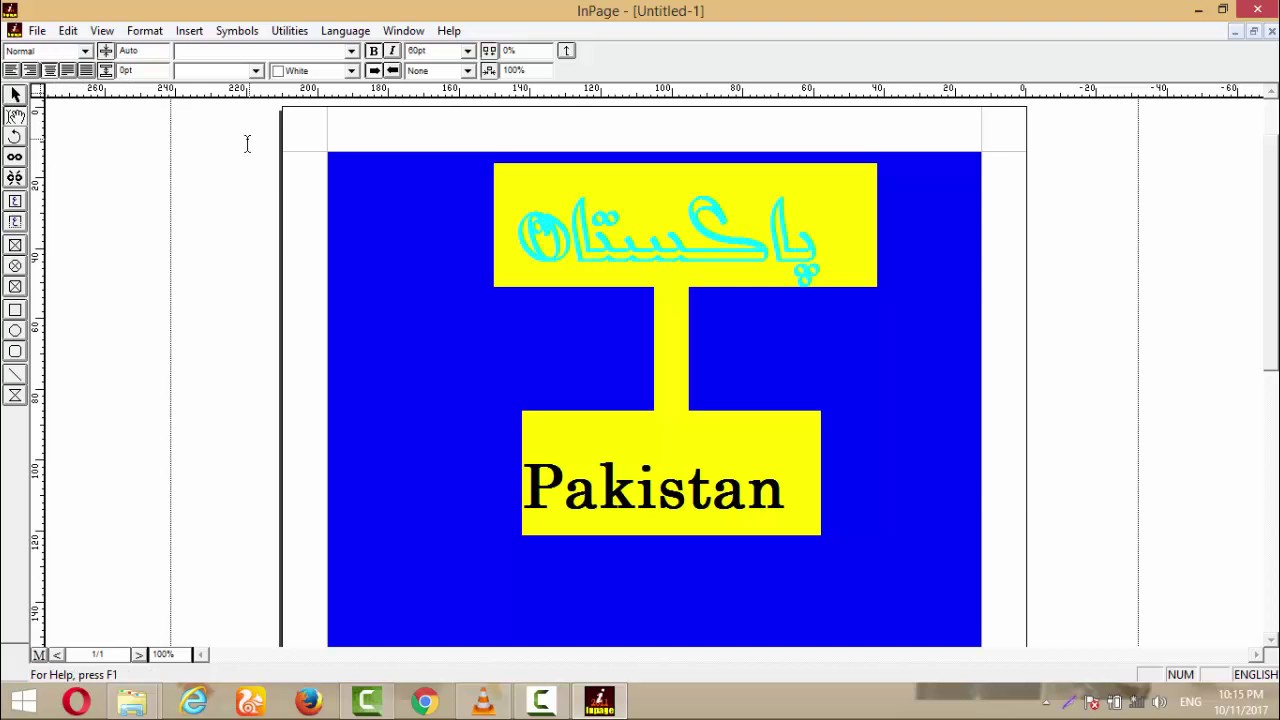
Task: Apply force-justify alignment (fifth alignment icon)
Action: click(x=86, y=70)
